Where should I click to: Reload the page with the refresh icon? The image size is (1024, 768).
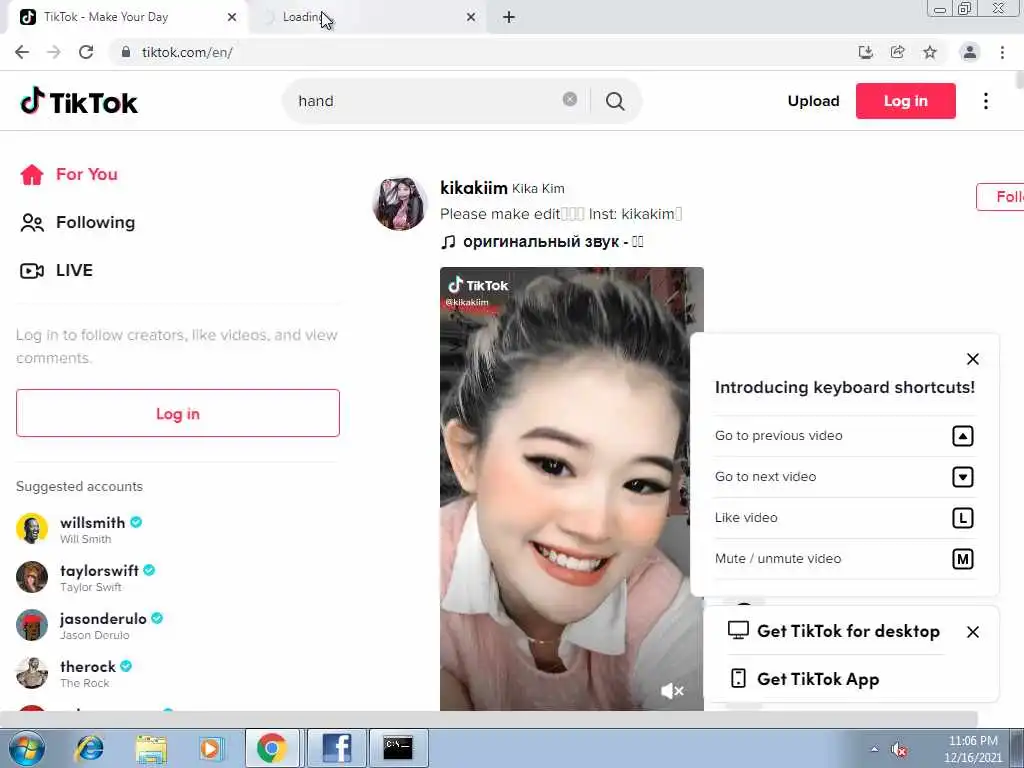(x=86, y=52)
